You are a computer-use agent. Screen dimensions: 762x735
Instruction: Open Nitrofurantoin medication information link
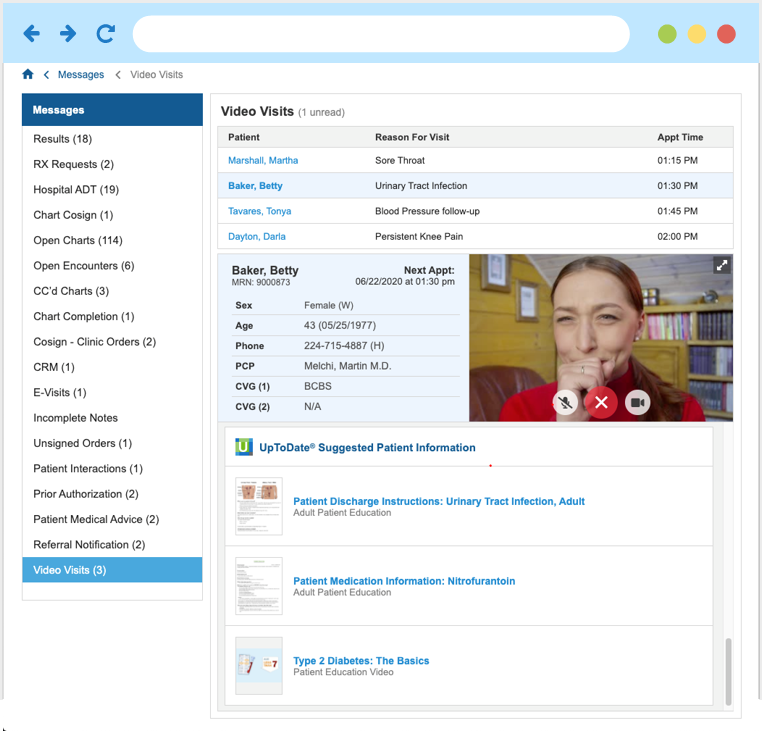point(404,581)
